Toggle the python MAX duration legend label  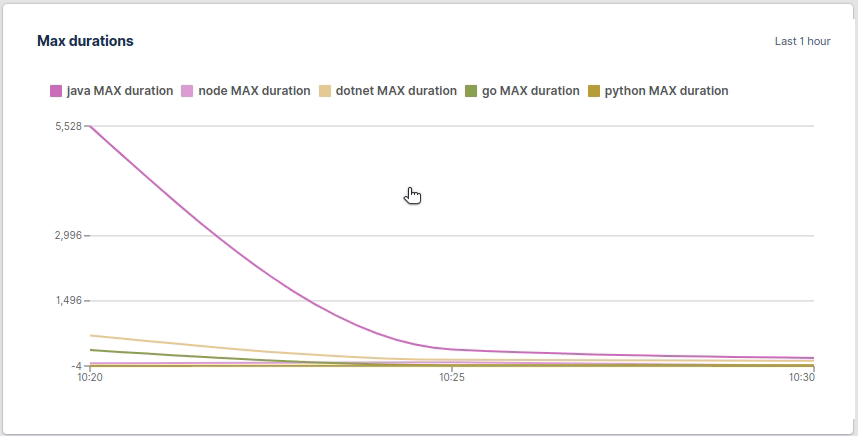pyautogui.click(x=666, y=91)
